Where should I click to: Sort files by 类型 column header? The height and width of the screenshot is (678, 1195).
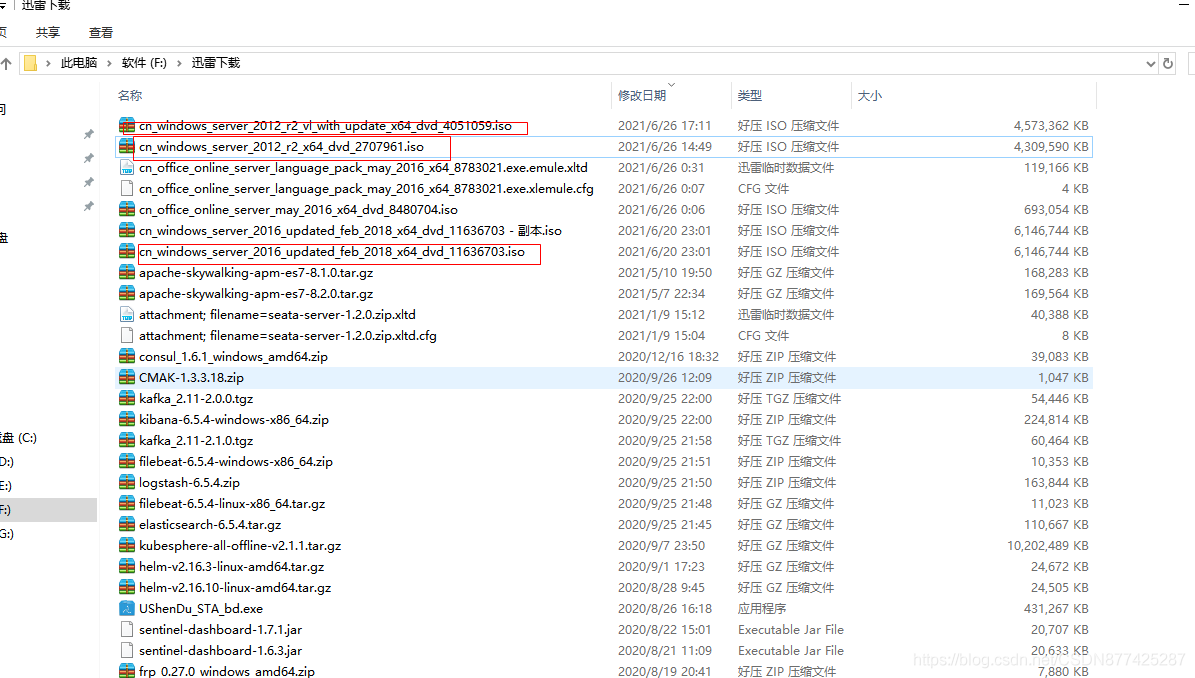click(749, 95)
